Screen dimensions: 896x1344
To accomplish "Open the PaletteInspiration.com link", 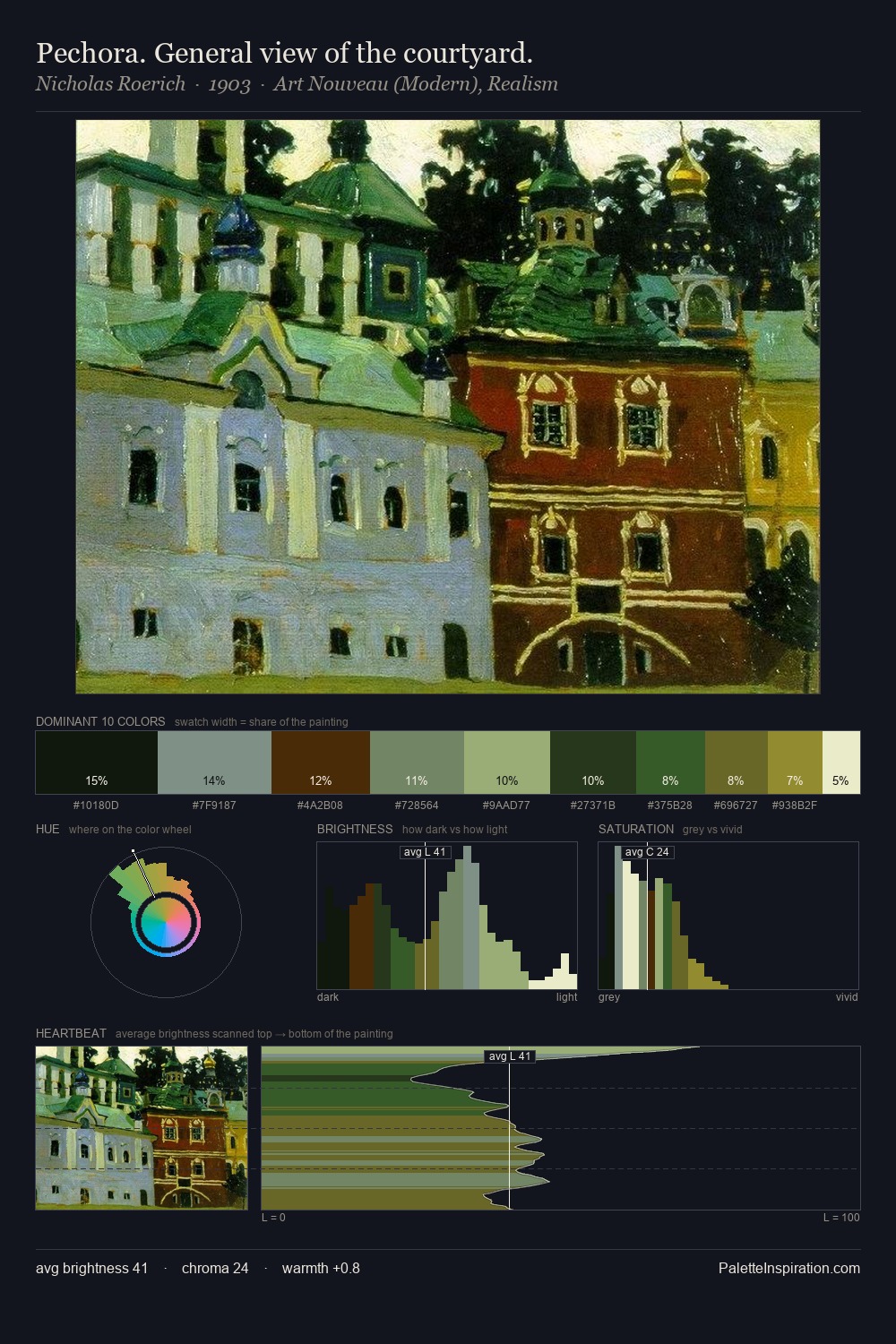I will (789, 1268).
